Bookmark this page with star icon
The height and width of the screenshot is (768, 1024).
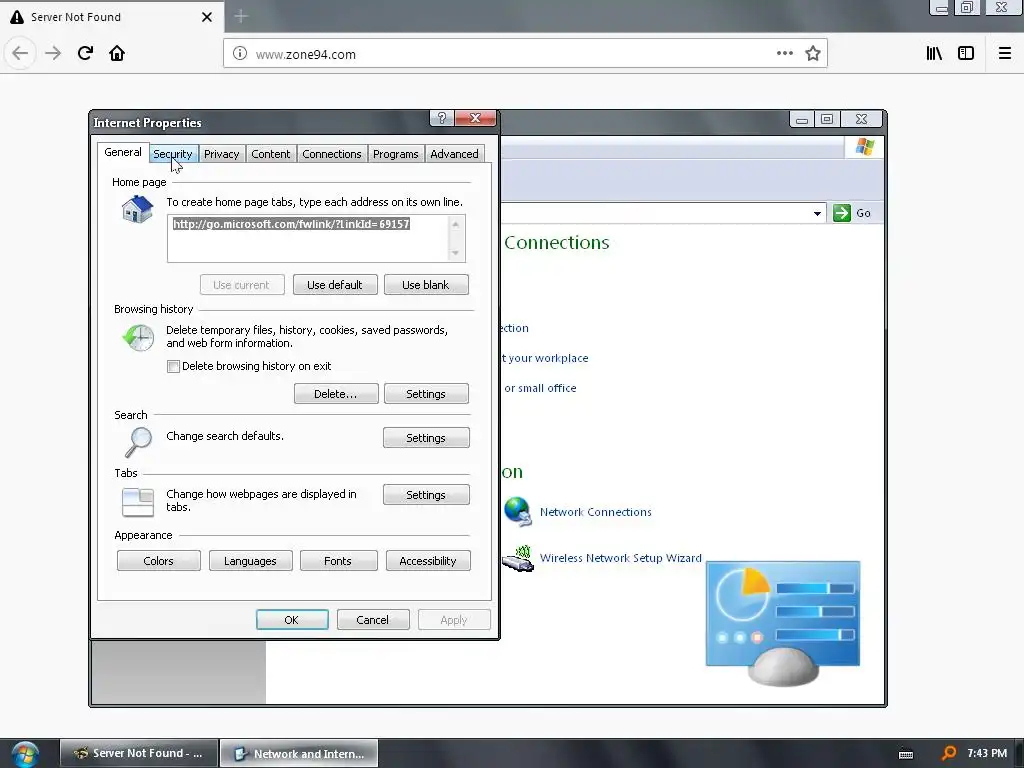pyautogui.click(x=812, y=54)
